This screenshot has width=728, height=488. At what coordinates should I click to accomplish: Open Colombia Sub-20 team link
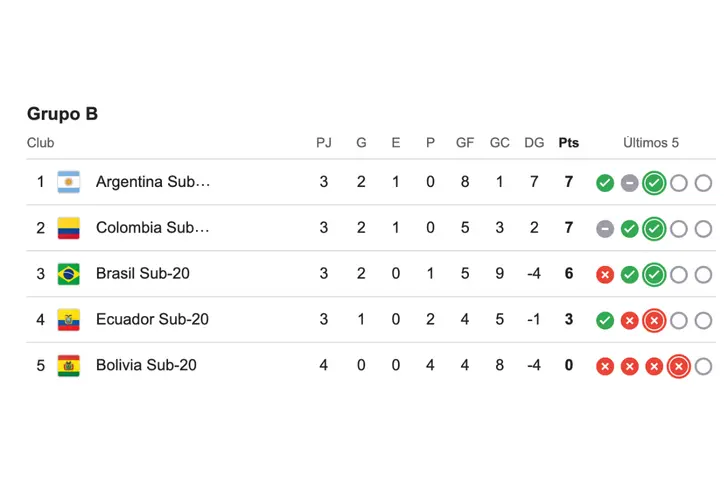152,228
